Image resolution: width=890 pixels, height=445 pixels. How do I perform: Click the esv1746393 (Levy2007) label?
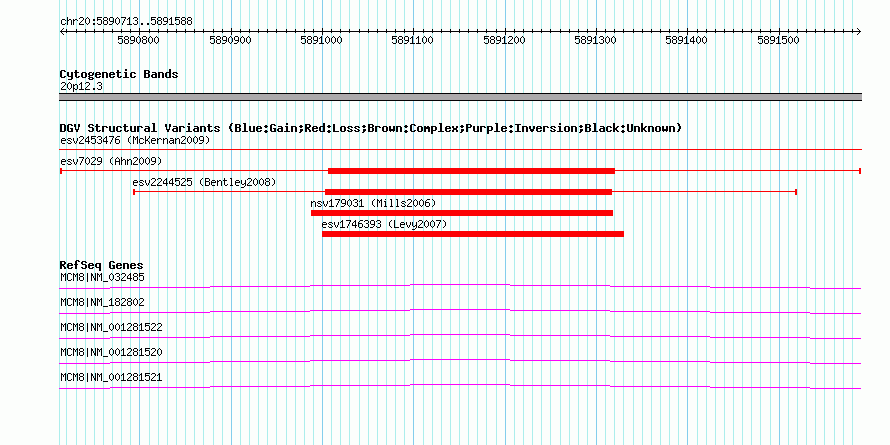pos(384,224)
